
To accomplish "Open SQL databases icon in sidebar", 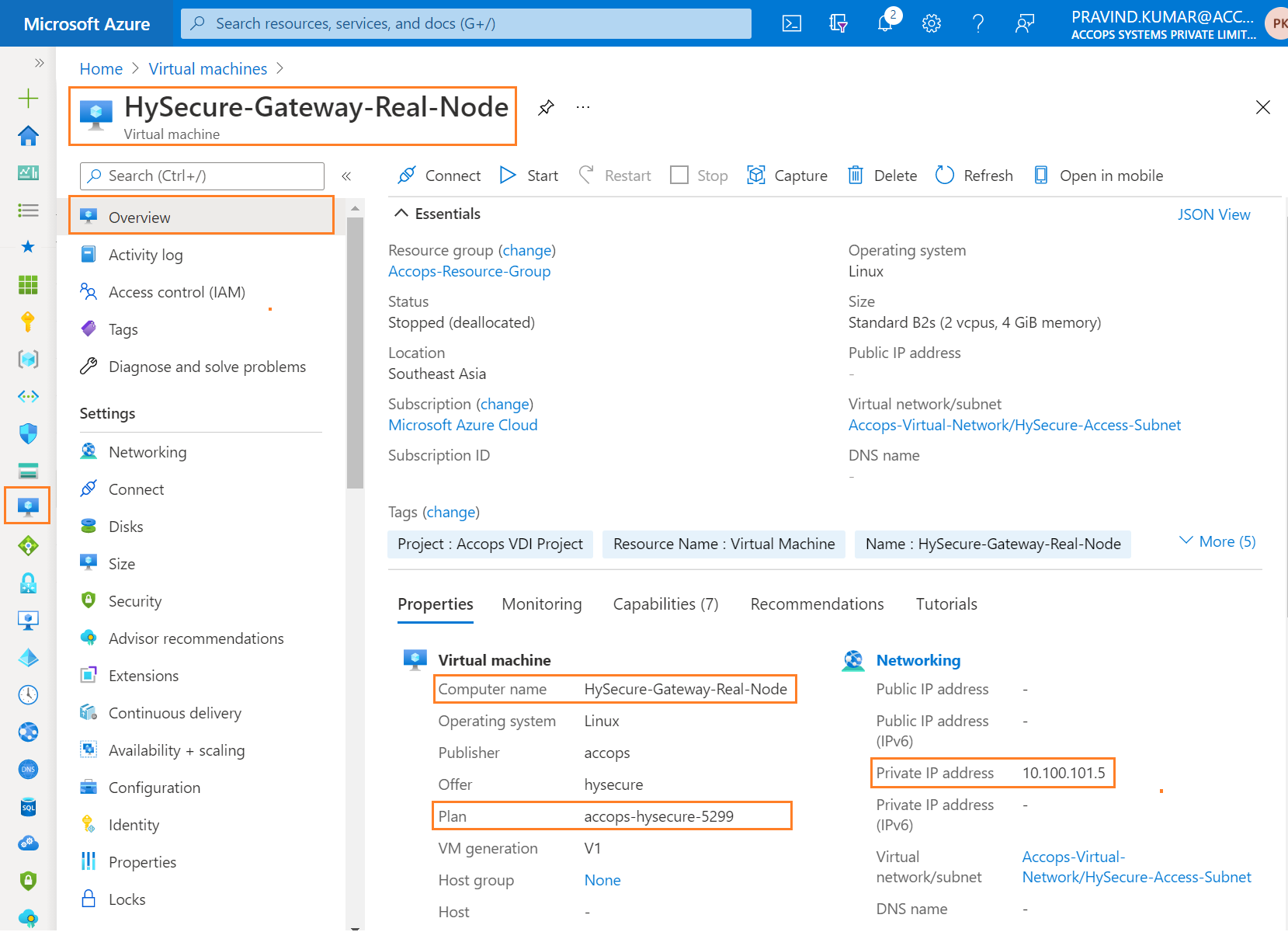I will (28, 806).
